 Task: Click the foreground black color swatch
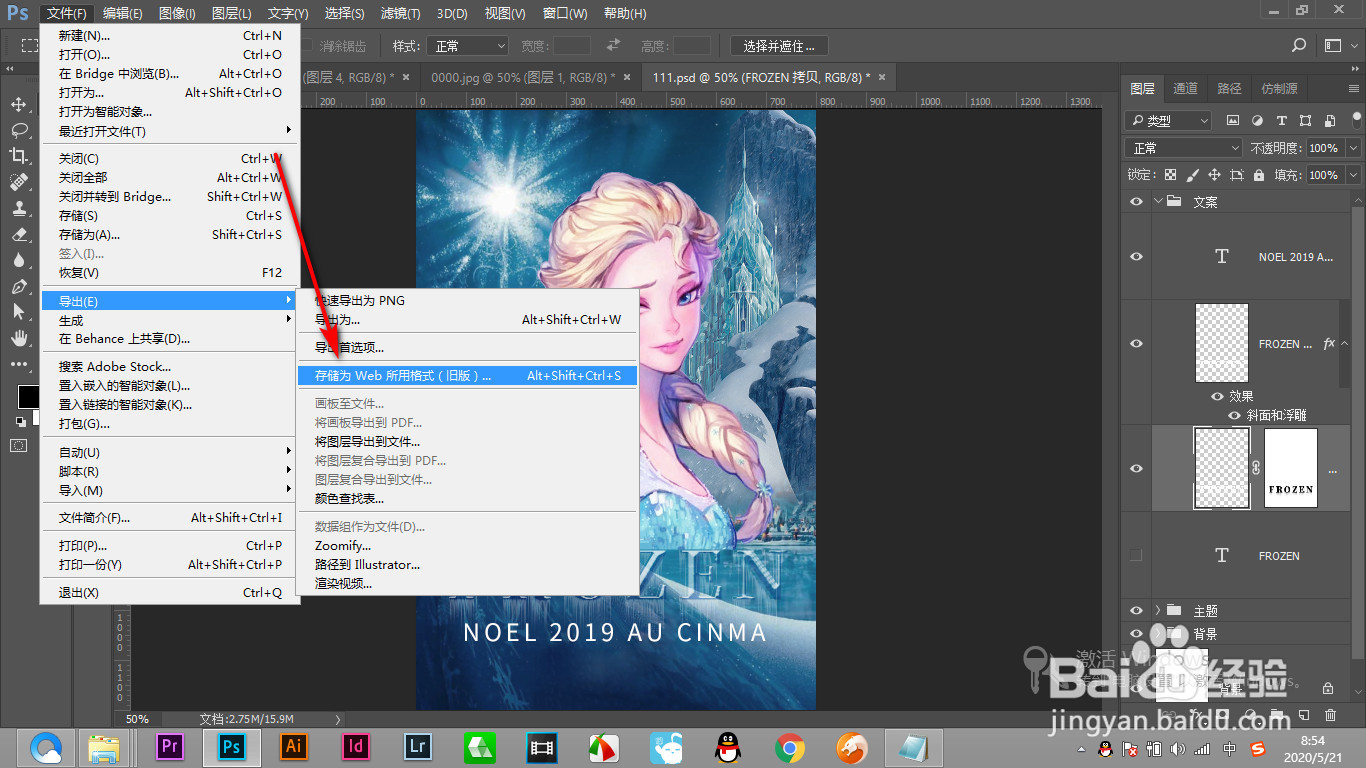click(27, 396)
